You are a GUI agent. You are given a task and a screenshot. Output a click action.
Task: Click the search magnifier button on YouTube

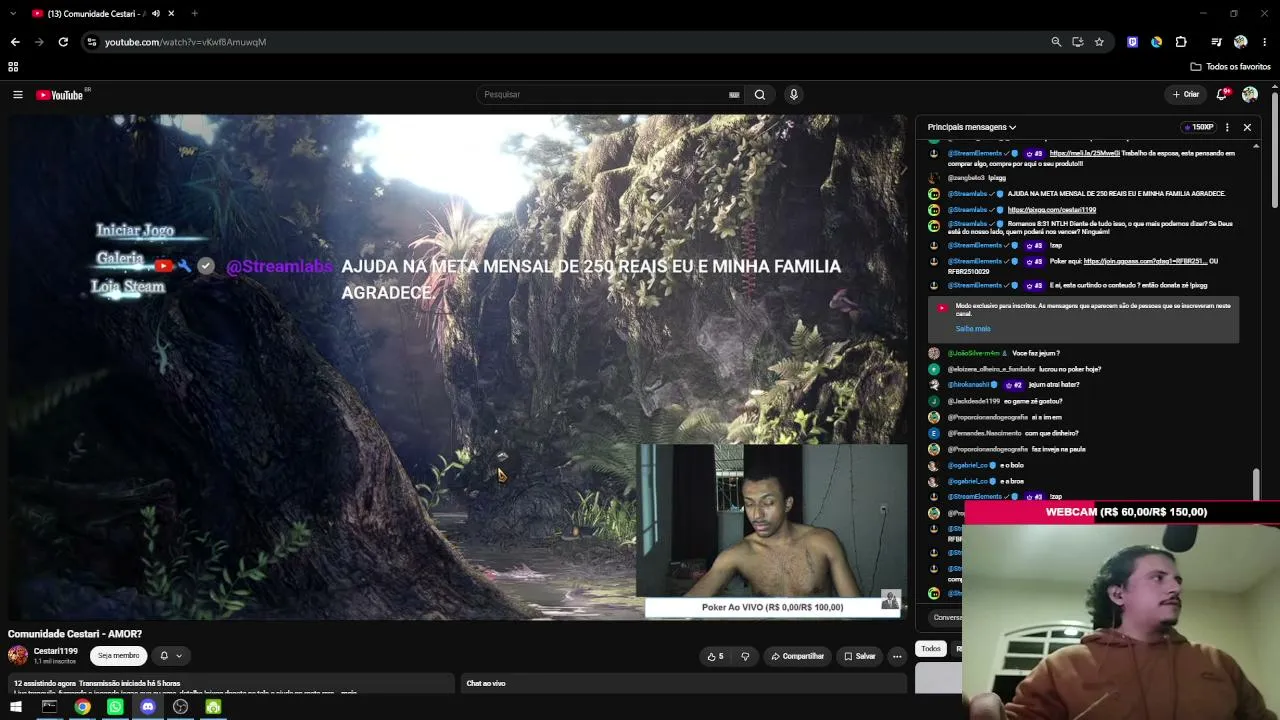[760, 95]
